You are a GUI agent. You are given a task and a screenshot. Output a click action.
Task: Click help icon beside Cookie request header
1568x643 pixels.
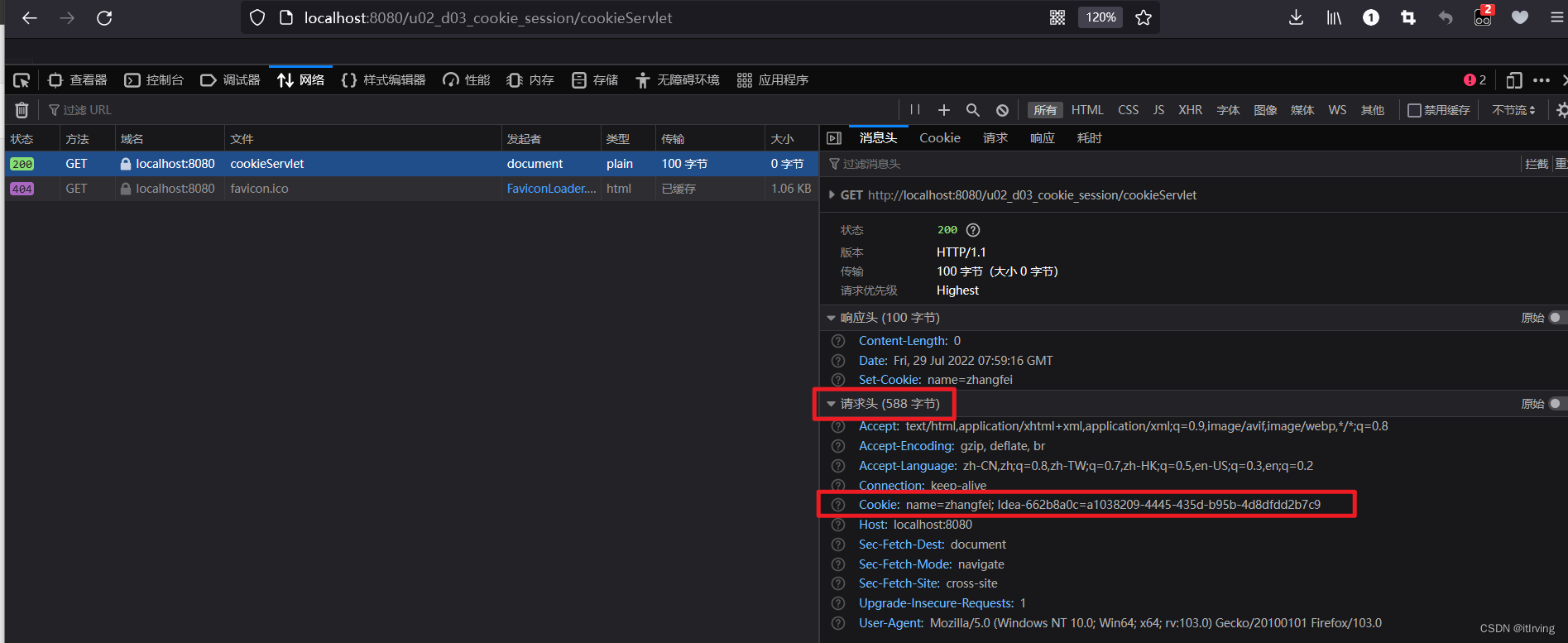click(x=838, y=505)
